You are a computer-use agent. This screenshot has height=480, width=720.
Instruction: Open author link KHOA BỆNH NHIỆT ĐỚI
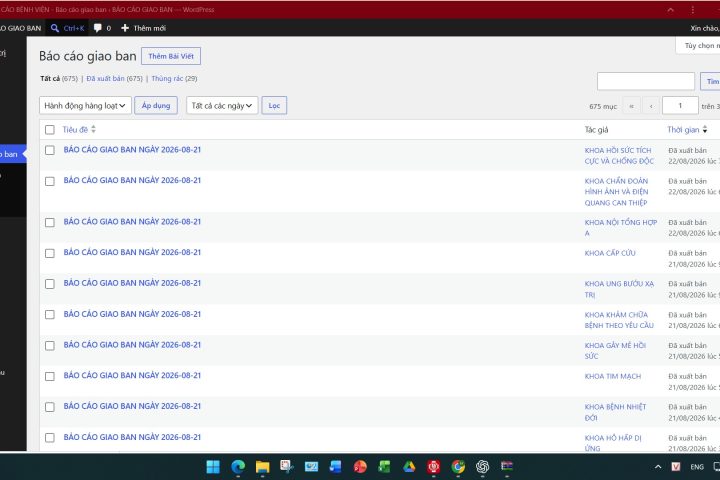[x=615, y=412]
